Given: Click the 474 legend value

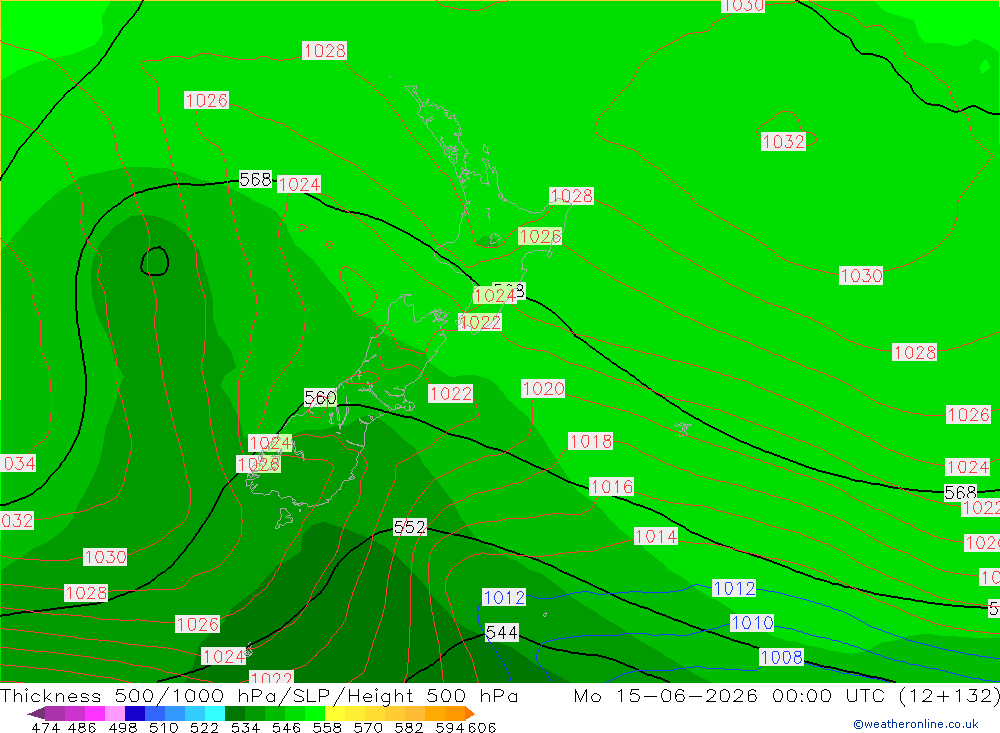Looking at the screenshot, I should tap(45, 727).
